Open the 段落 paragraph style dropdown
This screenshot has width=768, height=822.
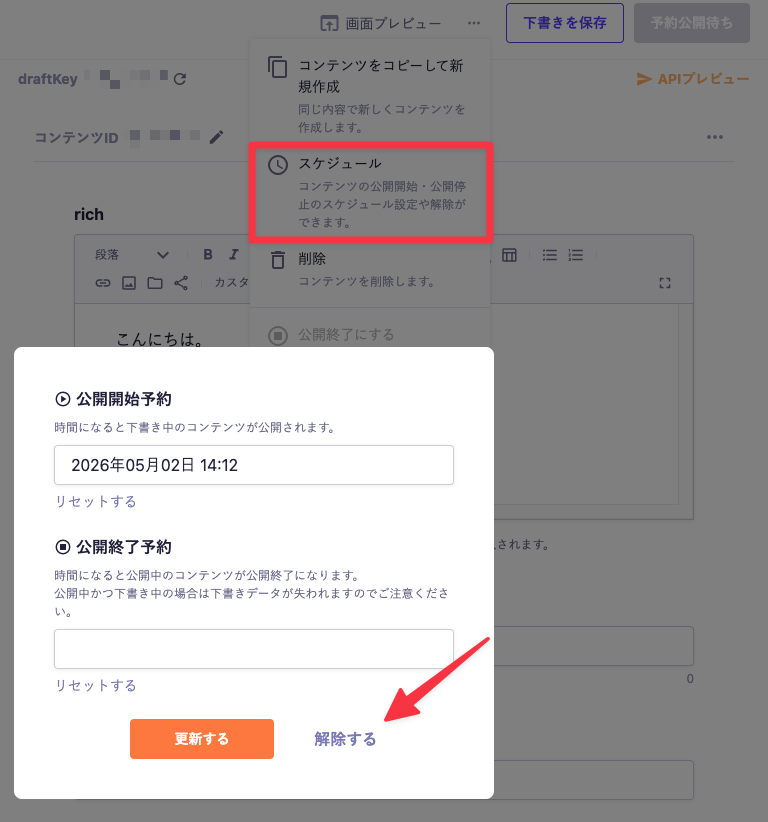tap(132, 255)
